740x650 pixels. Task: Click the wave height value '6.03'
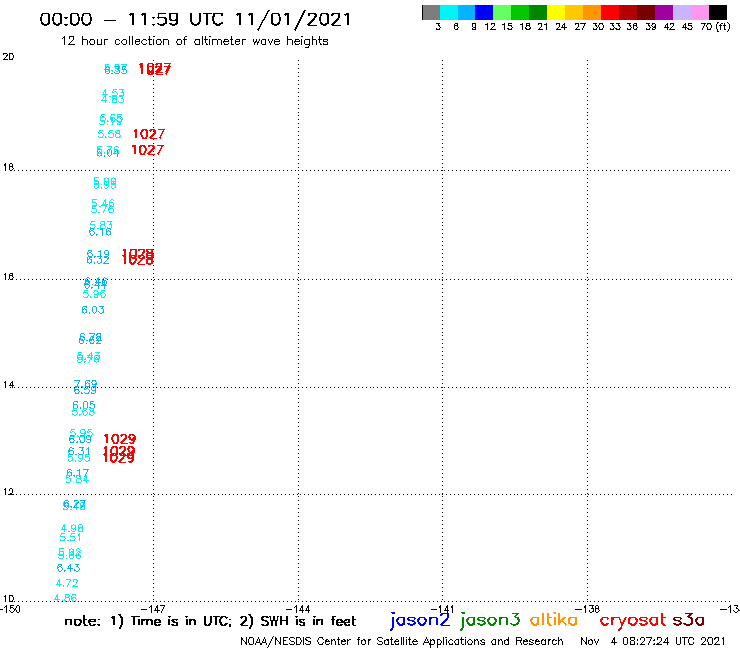pos(92,310)
